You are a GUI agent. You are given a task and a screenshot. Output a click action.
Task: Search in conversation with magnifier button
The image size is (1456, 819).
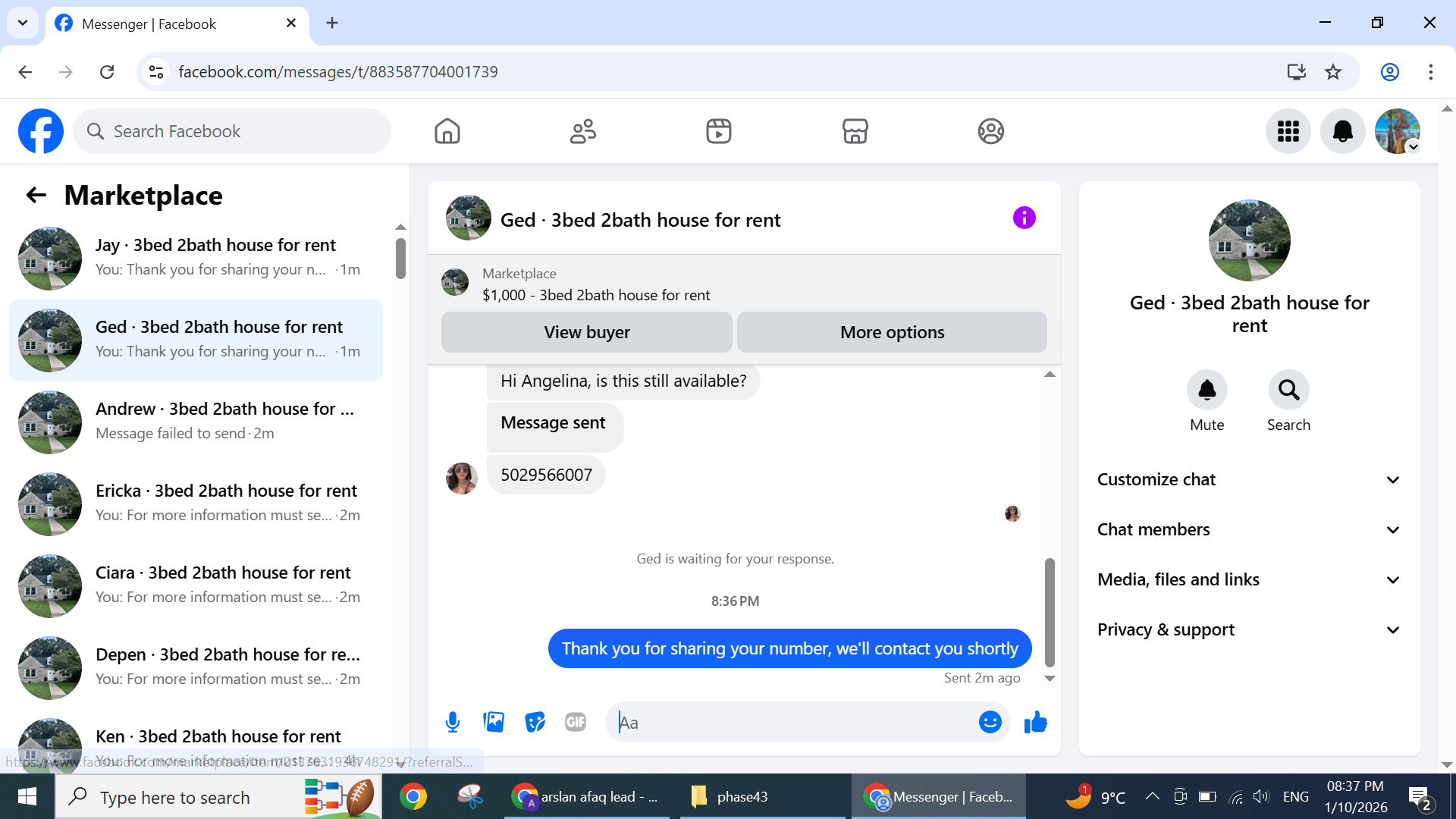click(x=1288, y=391)
